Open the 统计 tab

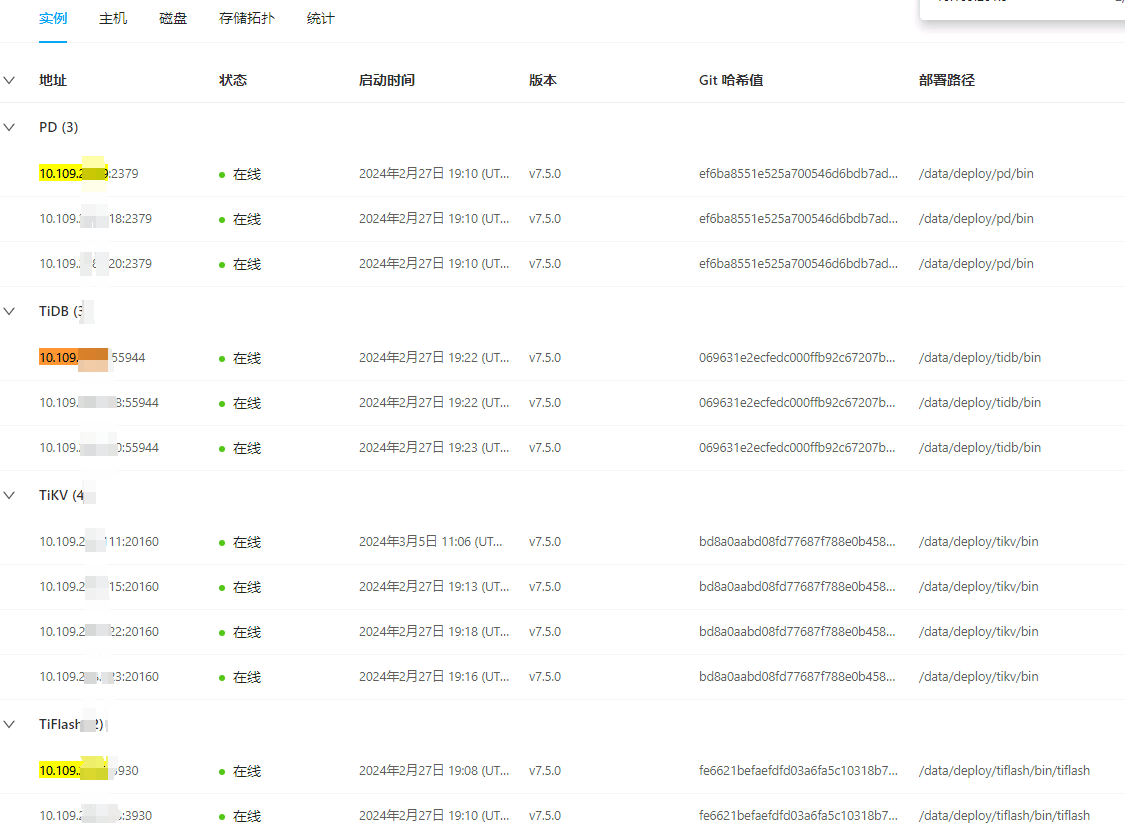[321, 19]
